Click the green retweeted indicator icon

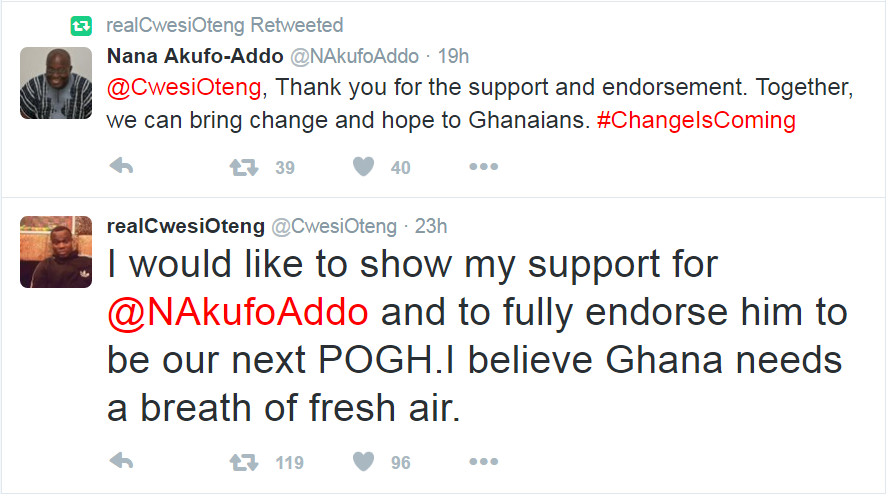[80, 24]
